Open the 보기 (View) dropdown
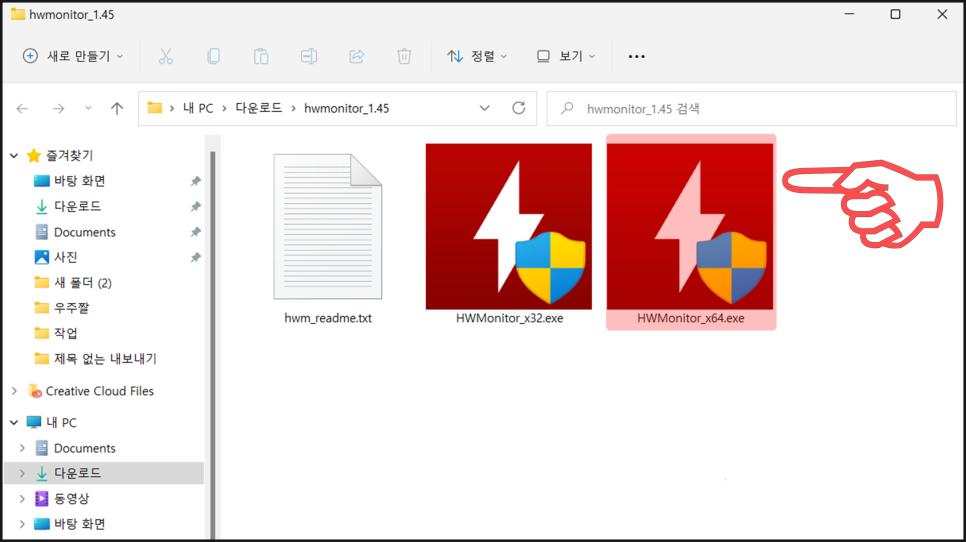This screenshot has height=542, width=966. pos(566,56)
